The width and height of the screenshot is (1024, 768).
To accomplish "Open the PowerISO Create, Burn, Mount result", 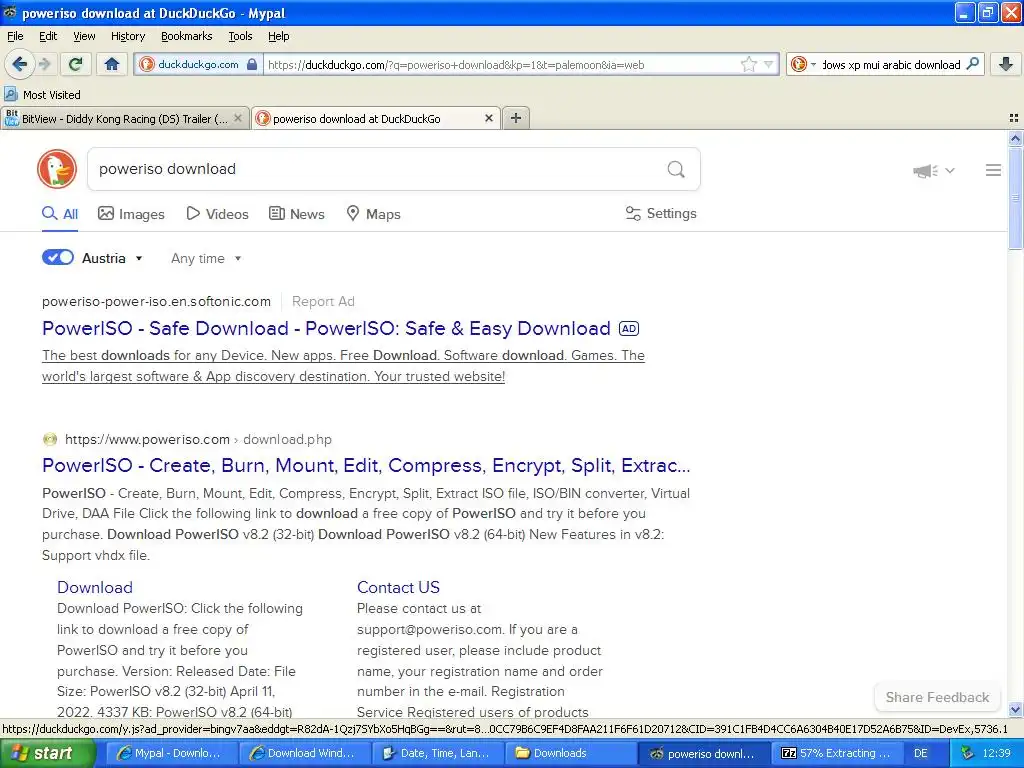I will [366, 466].
